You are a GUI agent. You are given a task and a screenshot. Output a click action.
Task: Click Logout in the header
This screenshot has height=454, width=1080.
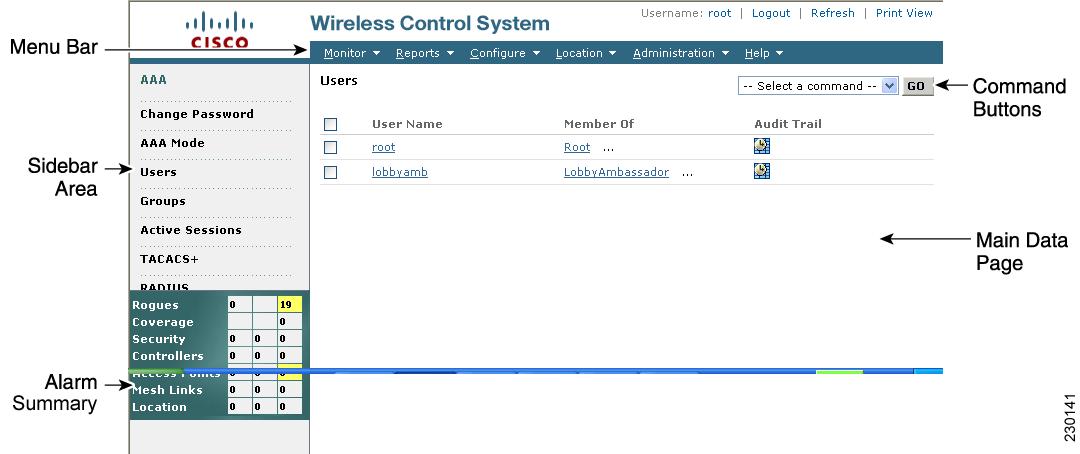point(771,13)
